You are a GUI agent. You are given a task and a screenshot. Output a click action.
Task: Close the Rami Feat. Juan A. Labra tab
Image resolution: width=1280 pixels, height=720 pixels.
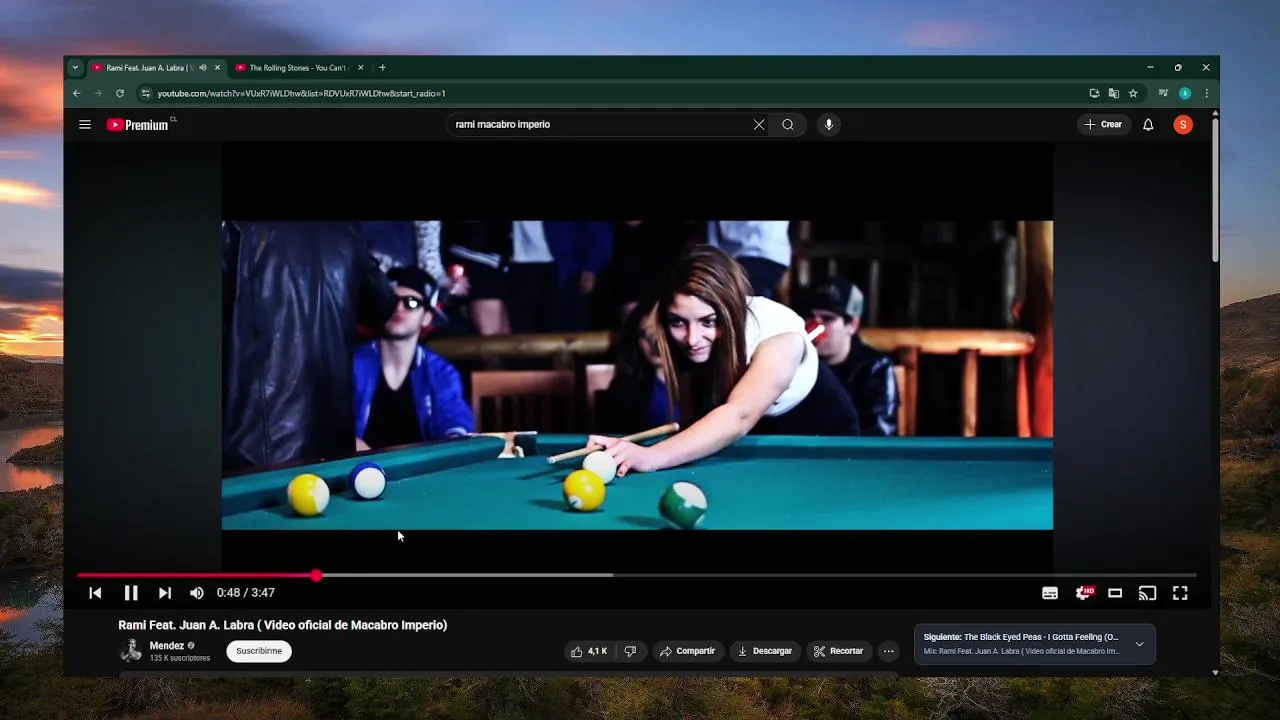tap(217, 68)
